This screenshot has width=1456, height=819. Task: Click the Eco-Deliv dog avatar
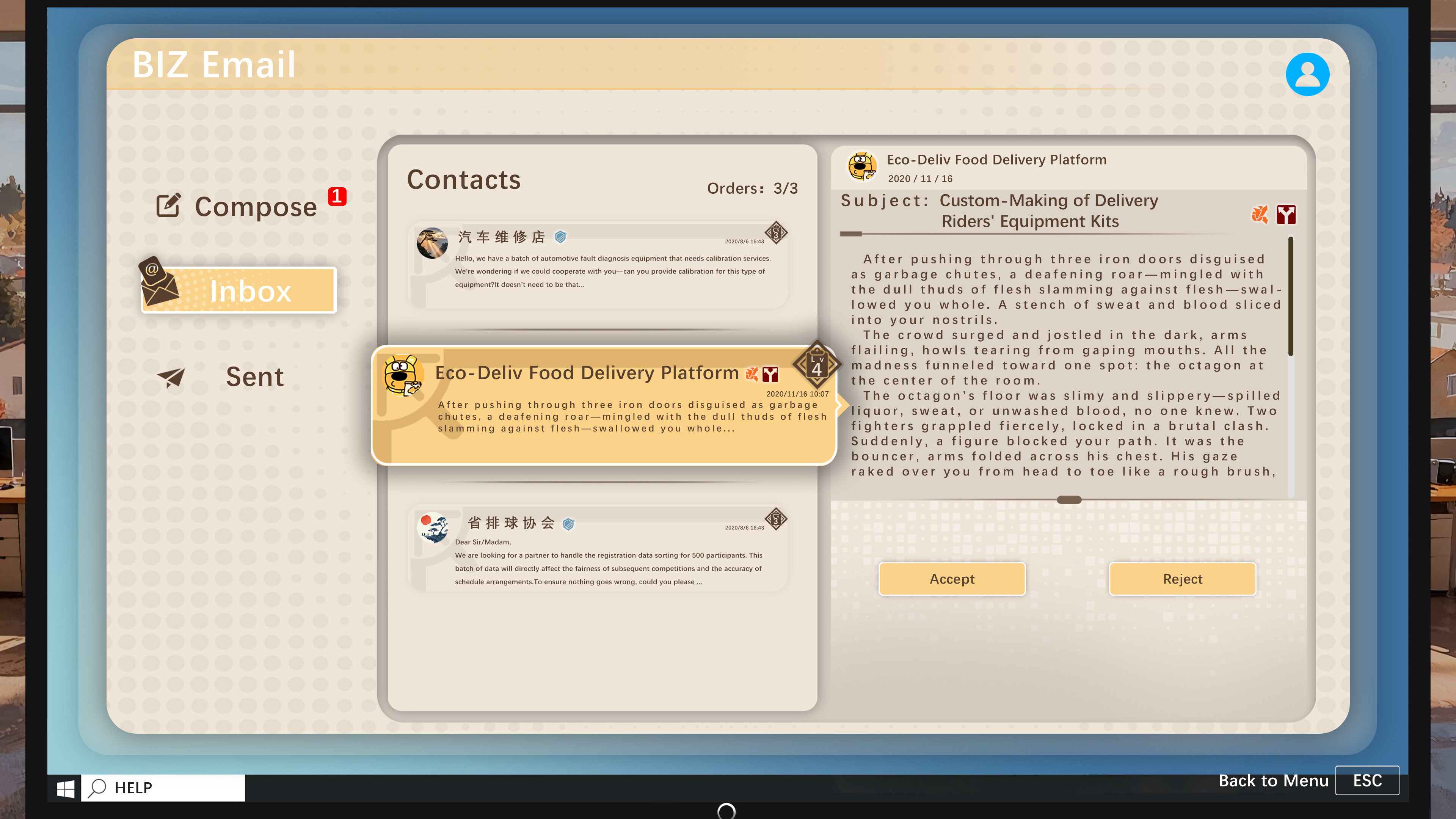(x=403, y=375)
